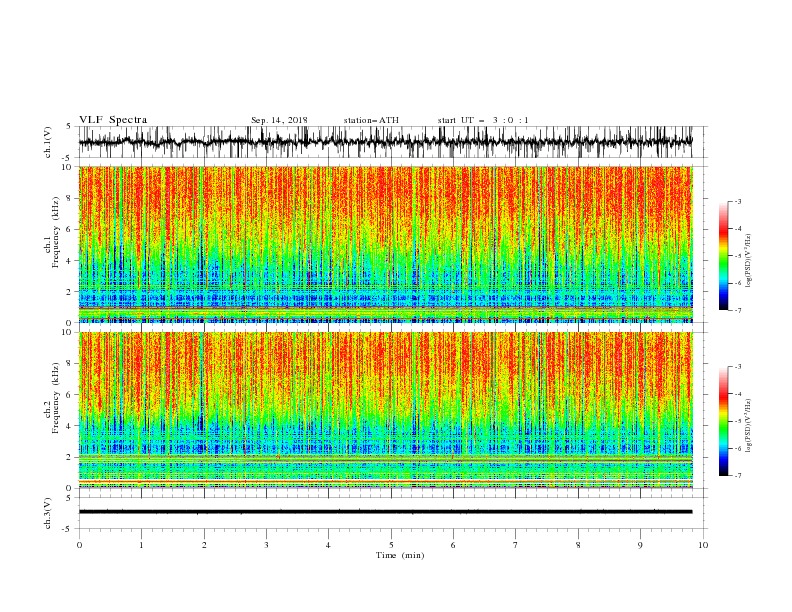Click time axis tick label "9"
Viewport: 792px width, 612px height.
(x=640, y=545)
